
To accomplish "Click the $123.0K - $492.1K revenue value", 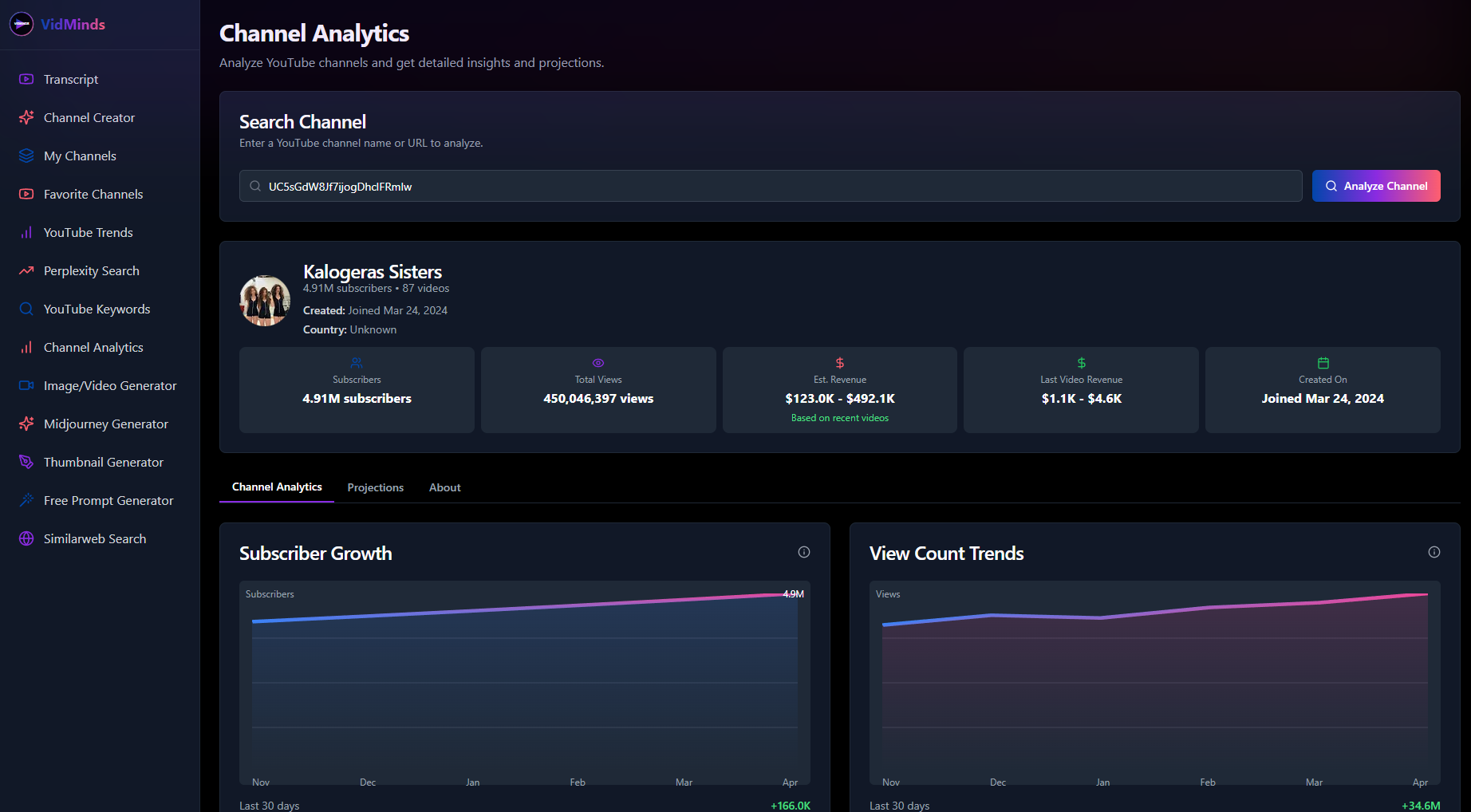I will coord(840,398).
